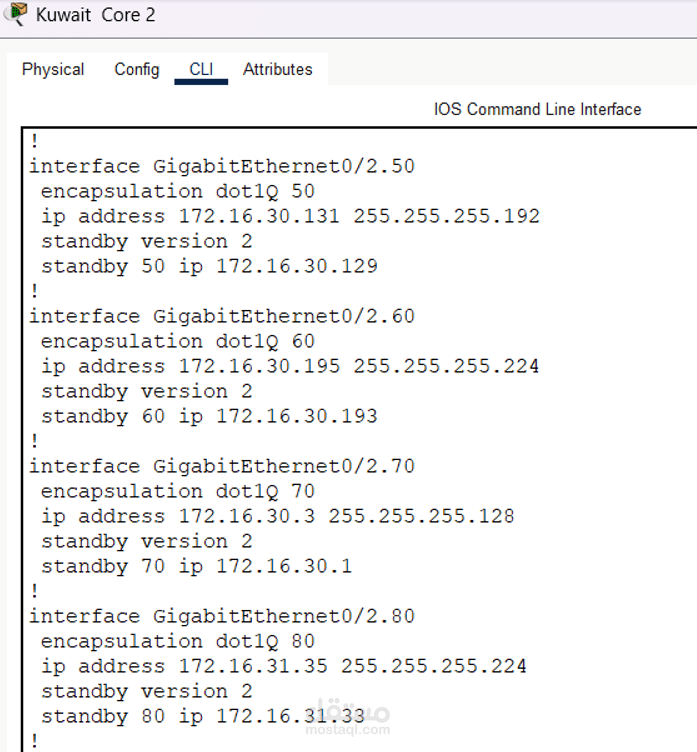The height and width of the screenshot is (752, 697).
Task: Click the interface GigabitEthernet0/2.50 line
Action: pos(222,167)
